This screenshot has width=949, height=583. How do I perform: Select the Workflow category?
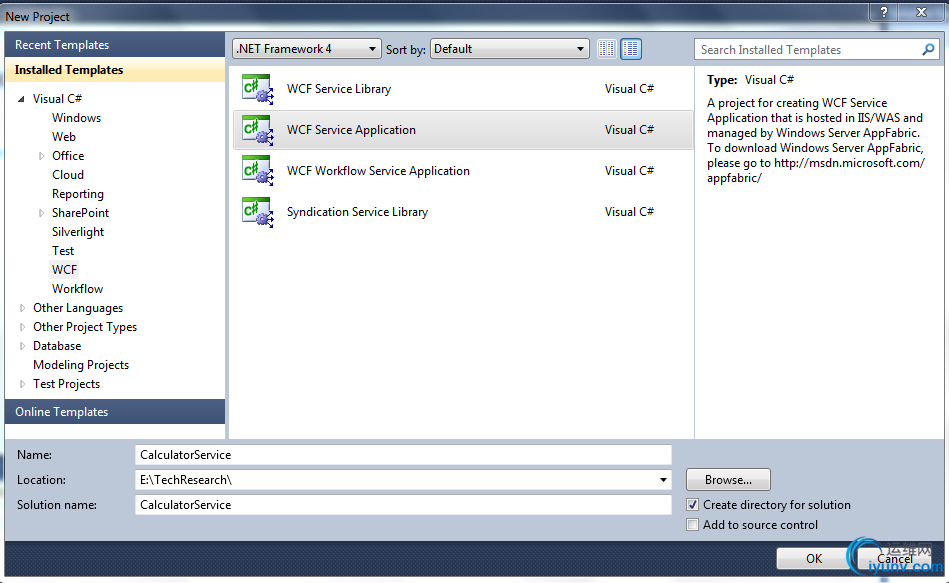tap(77, 289)
